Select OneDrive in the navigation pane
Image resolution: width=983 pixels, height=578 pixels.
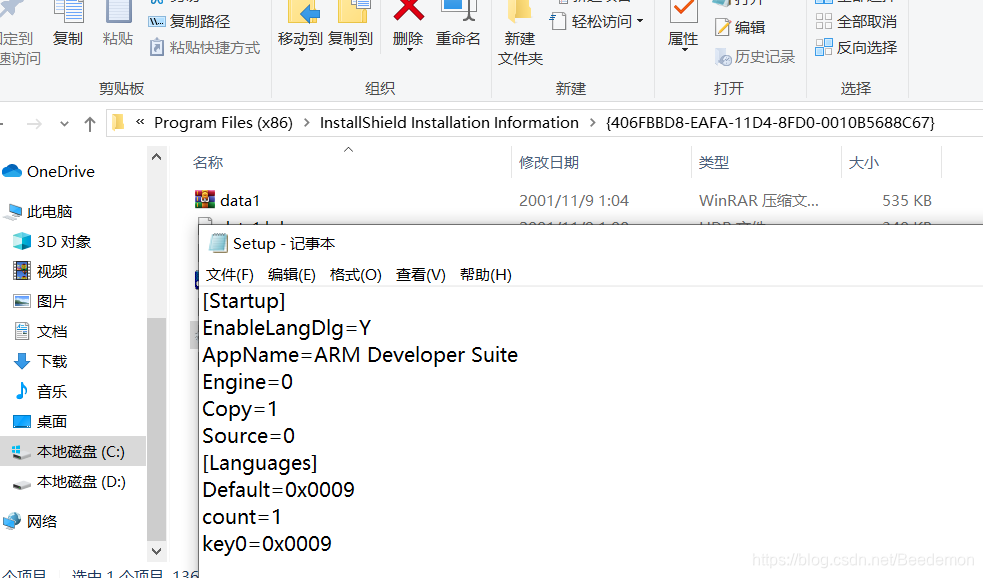tap(49, 171)
